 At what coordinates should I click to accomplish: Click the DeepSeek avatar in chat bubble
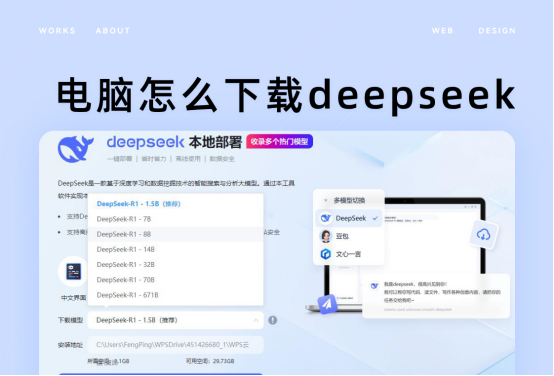click(x=374, y=286)
